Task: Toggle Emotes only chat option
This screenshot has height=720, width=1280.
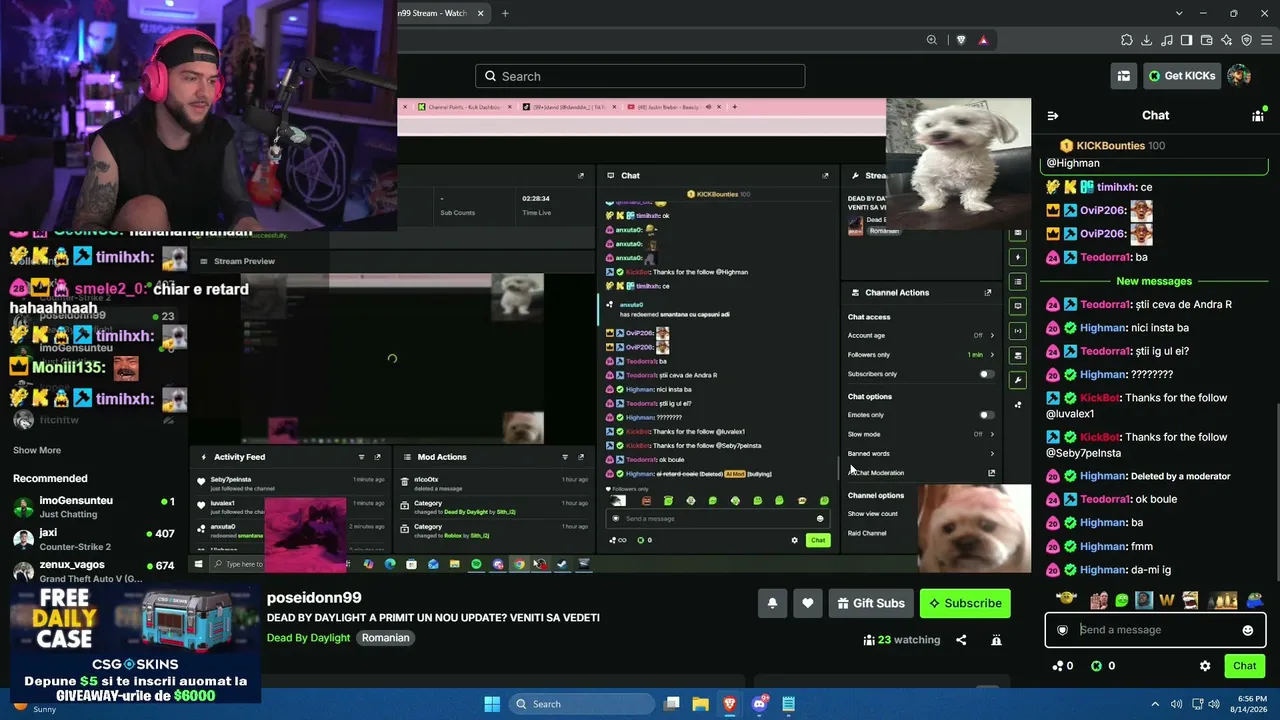Action: click(x=987, y=415)
